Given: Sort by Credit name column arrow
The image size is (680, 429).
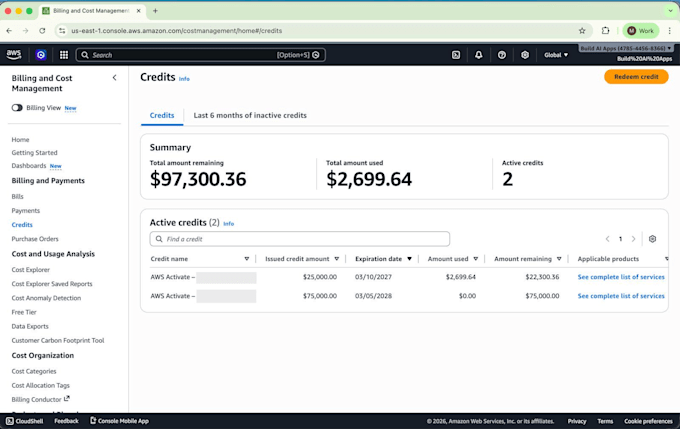Looking at the screenshot, I should (x=246, y=259).
